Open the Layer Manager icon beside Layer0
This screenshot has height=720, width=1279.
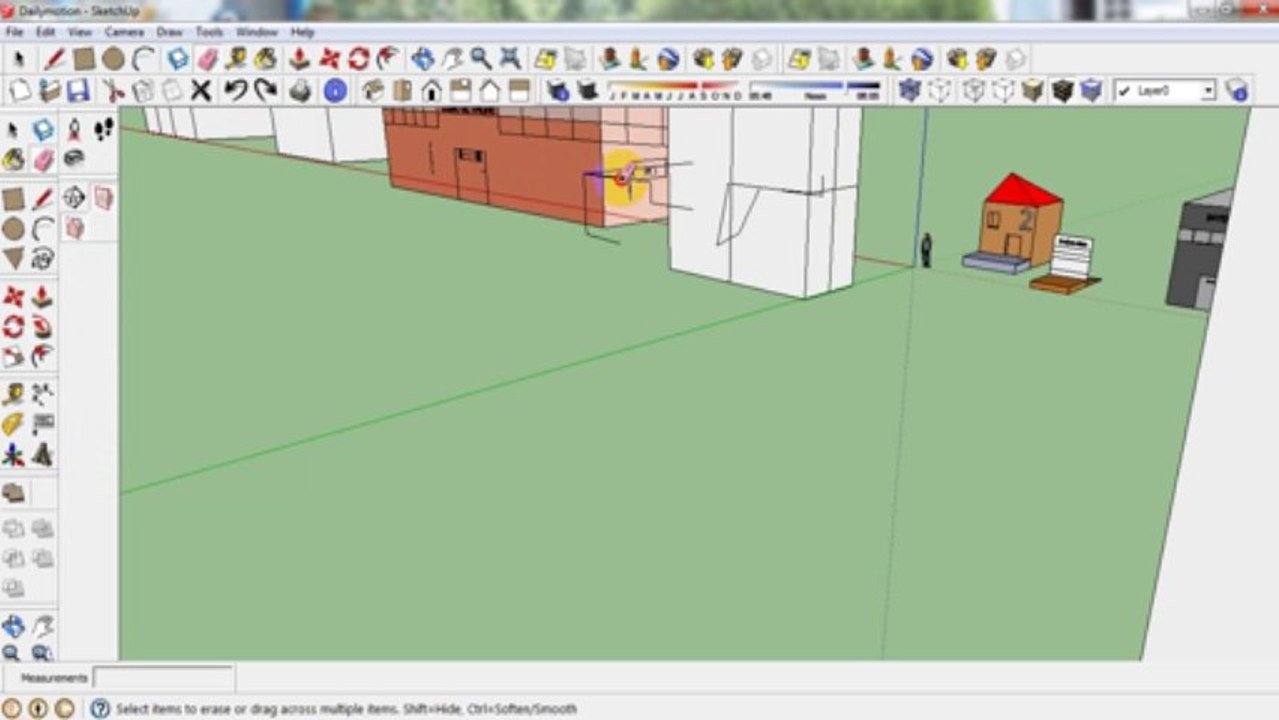coord(1237,91)
